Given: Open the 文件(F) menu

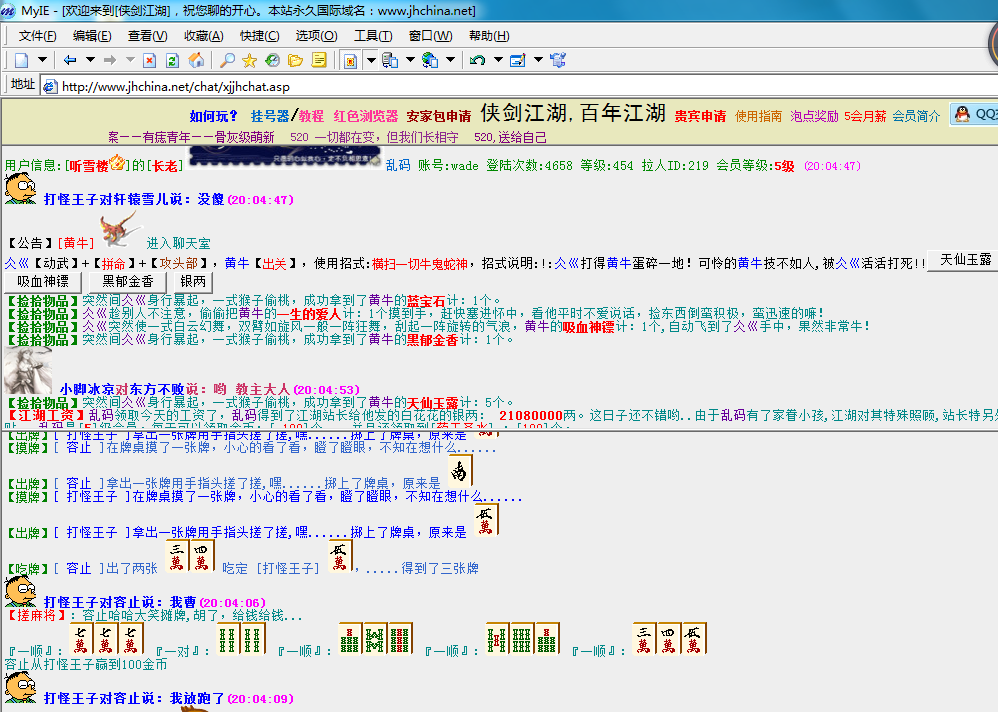Looking at the screenshot, I should 38,36.
